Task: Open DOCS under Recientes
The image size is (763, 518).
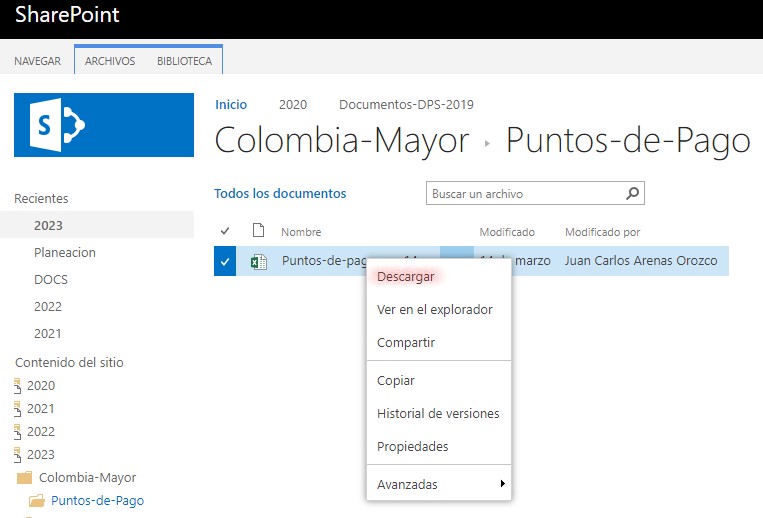Action: point(51,280)
